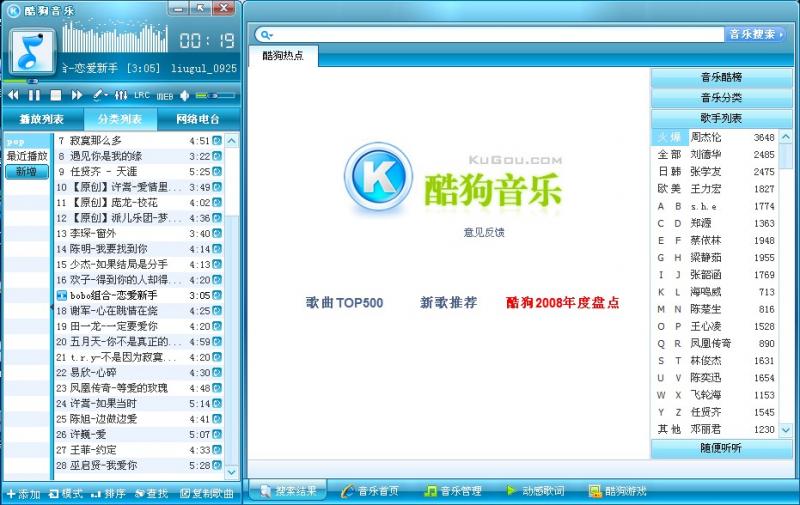Screen dimensions: 800x505
Task: Open the search magnifier dropdown
Action: point(266,35)
